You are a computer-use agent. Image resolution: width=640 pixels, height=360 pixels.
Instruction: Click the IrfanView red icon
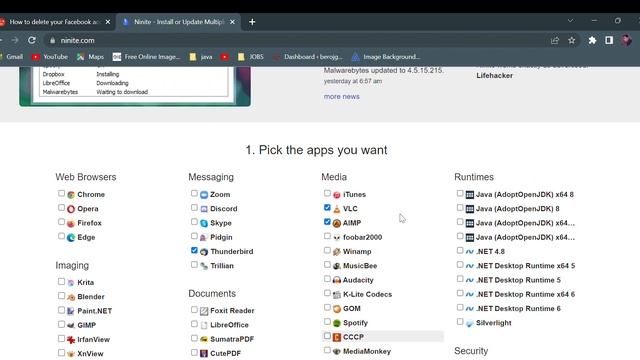pos(71,340)
